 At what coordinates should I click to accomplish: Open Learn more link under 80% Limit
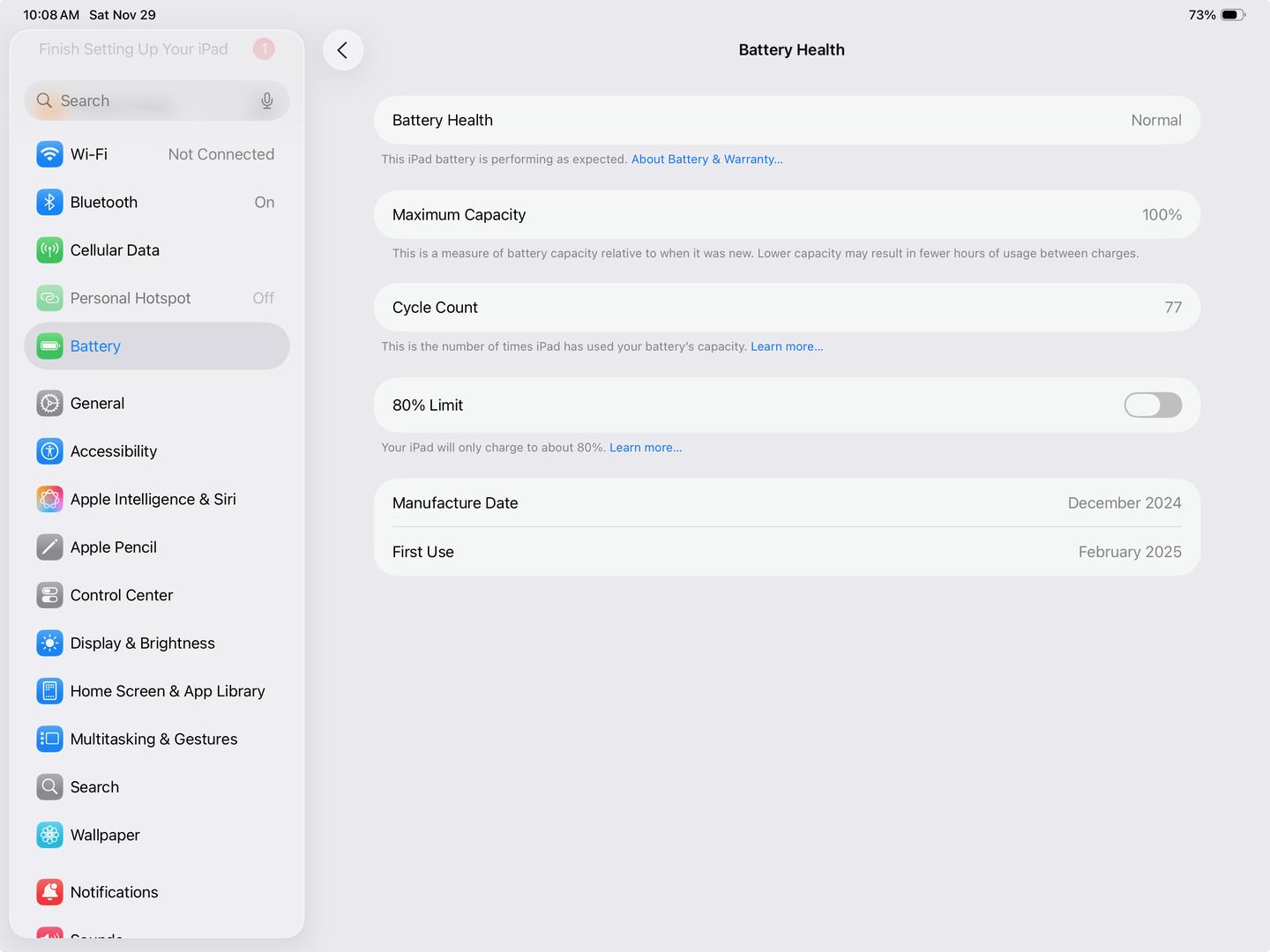(x=645, y=448)
